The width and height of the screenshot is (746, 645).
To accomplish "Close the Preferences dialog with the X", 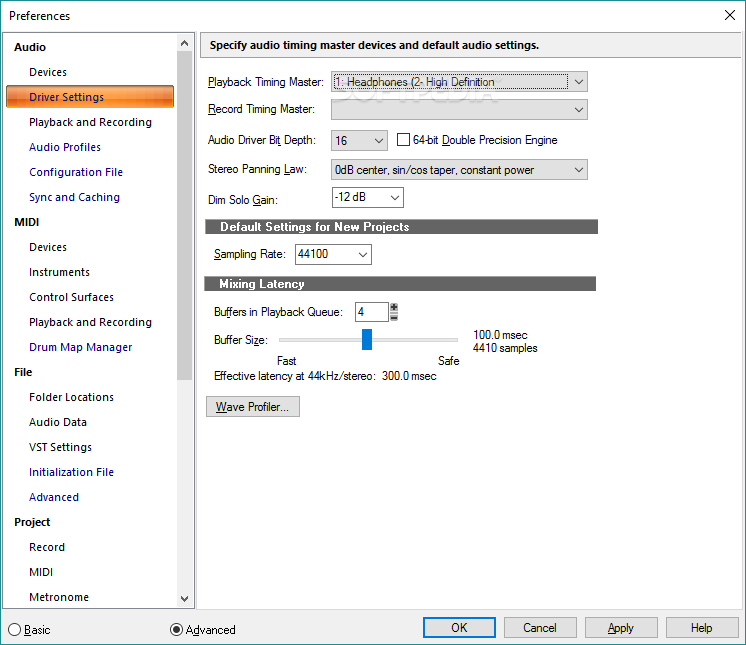I will [729, 15].
